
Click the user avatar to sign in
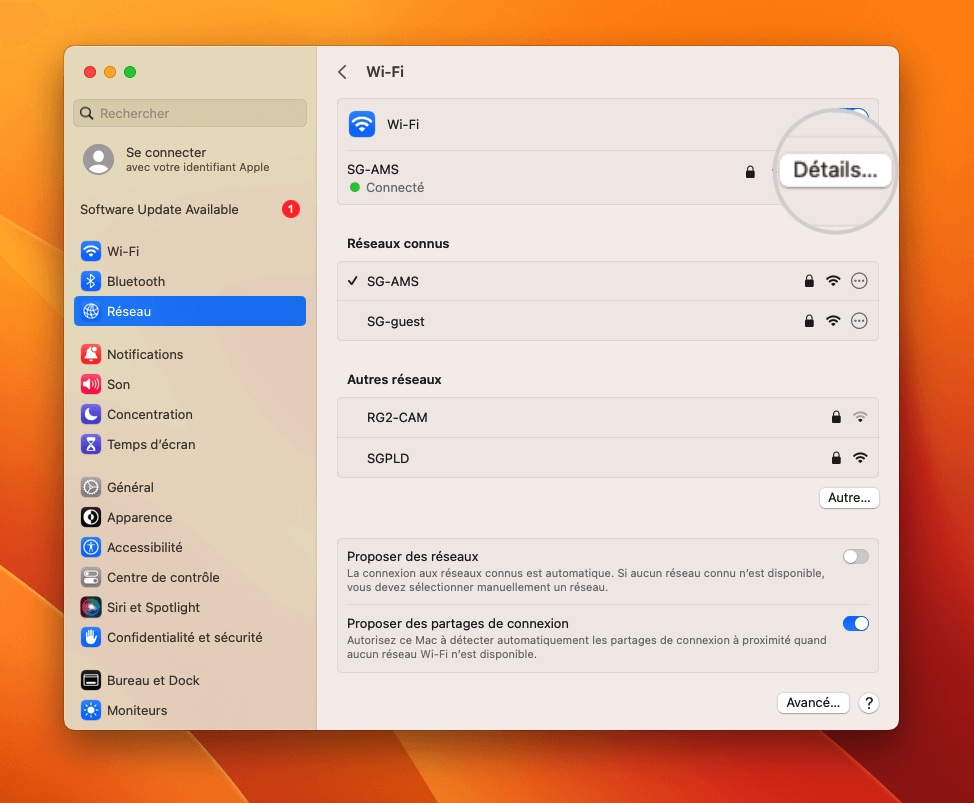[x=98, y=159]
